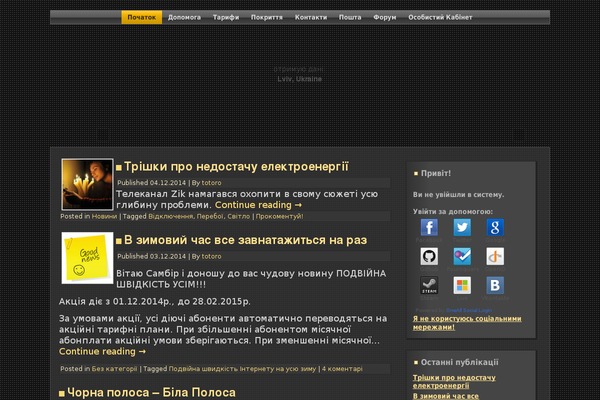Screen dimensions: 600x400
Task: Click the Published 03.12.2014 date text
Action: tap(152, 256)
